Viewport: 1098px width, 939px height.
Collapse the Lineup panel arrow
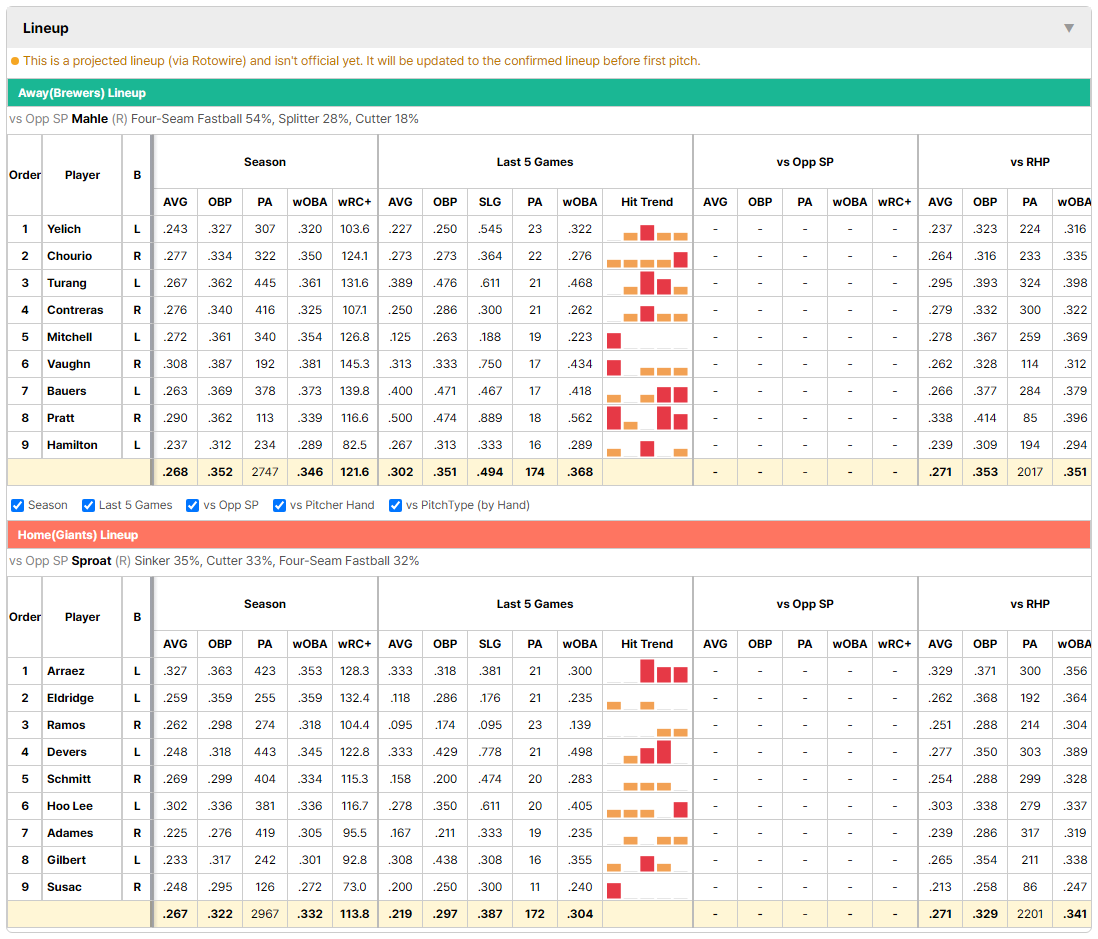click(x=1069, y=28)
